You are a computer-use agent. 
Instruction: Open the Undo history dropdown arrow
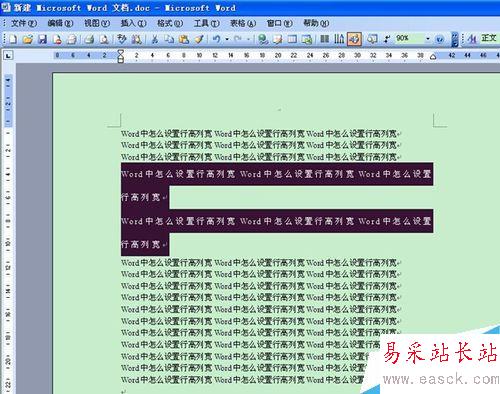227,39
